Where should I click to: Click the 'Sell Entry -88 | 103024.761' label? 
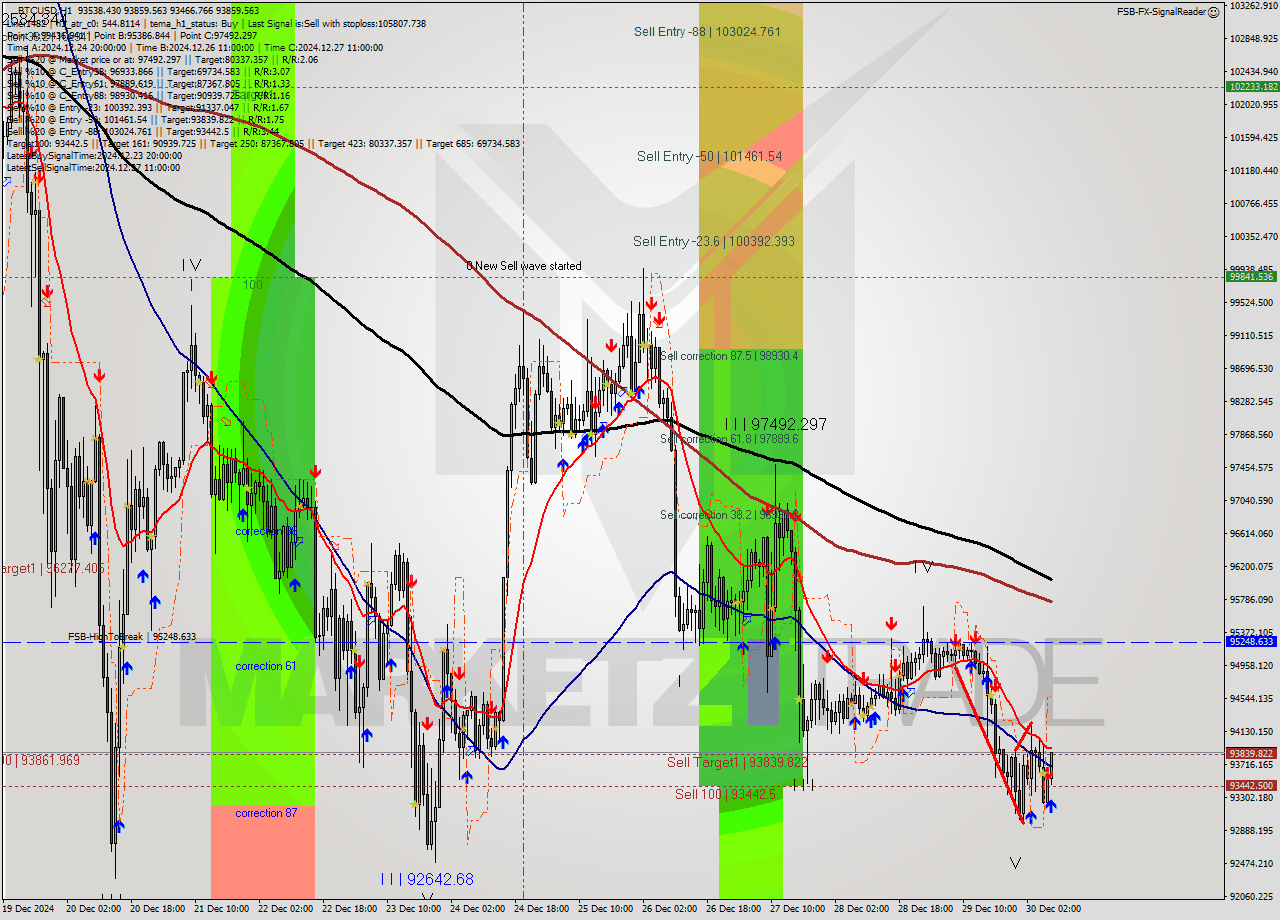pyautogui.click(x=707, y=32)
